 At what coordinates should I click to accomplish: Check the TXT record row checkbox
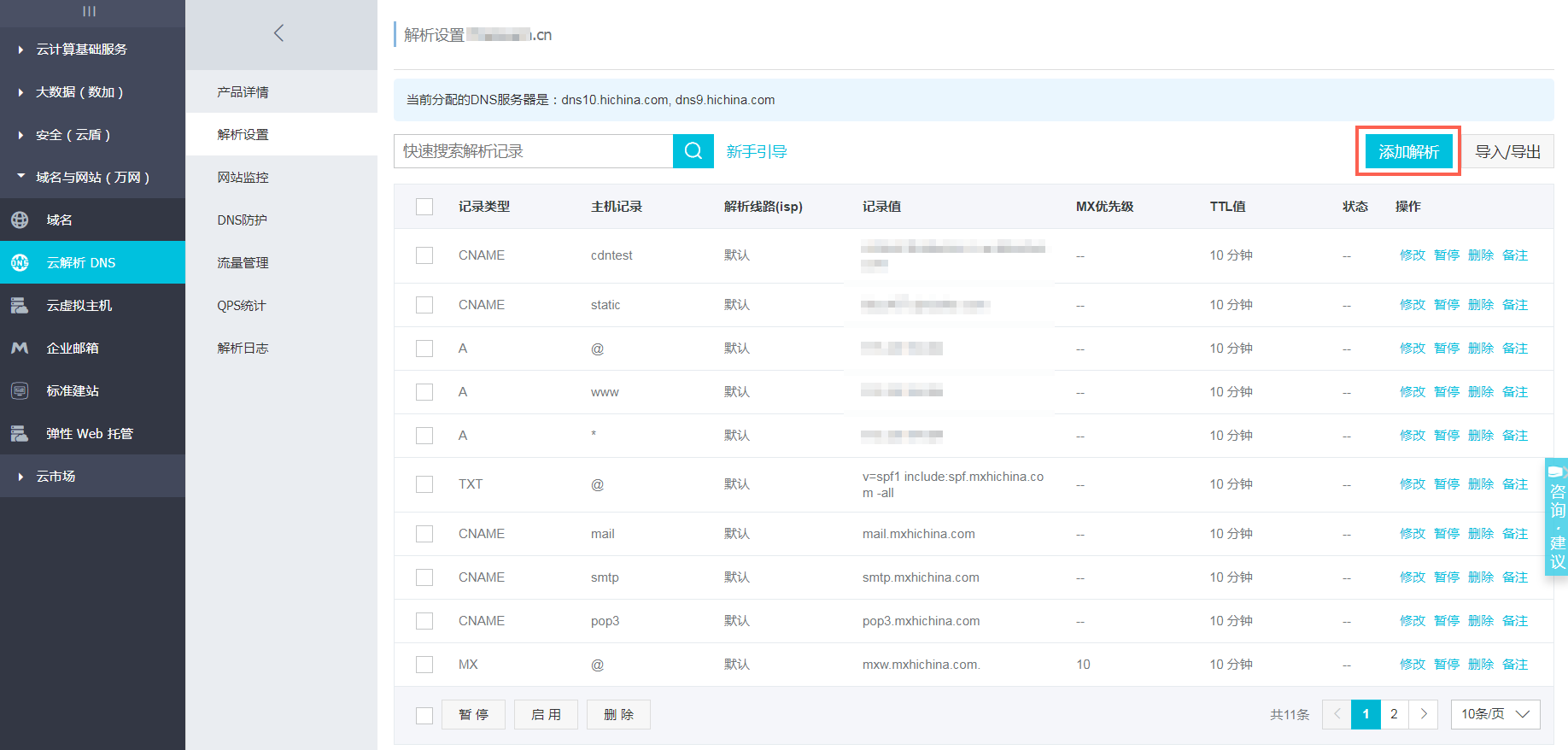pos(424,484)
